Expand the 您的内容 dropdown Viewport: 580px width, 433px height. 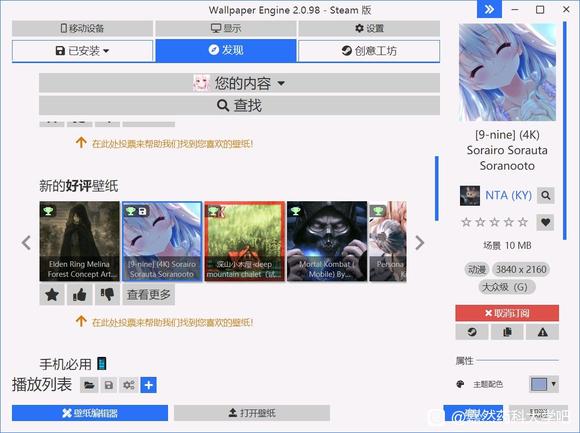click(239, 83)
